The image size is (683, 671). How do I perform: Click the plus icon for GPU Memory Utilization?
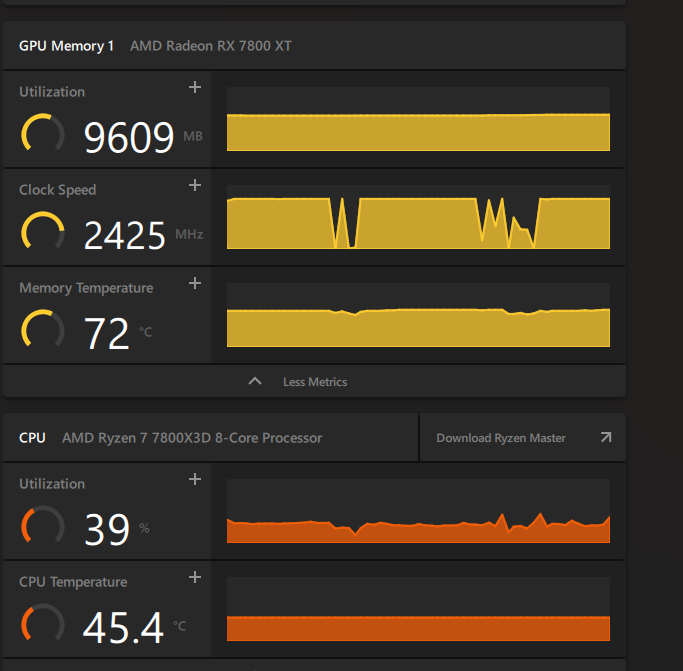(195, 88)
